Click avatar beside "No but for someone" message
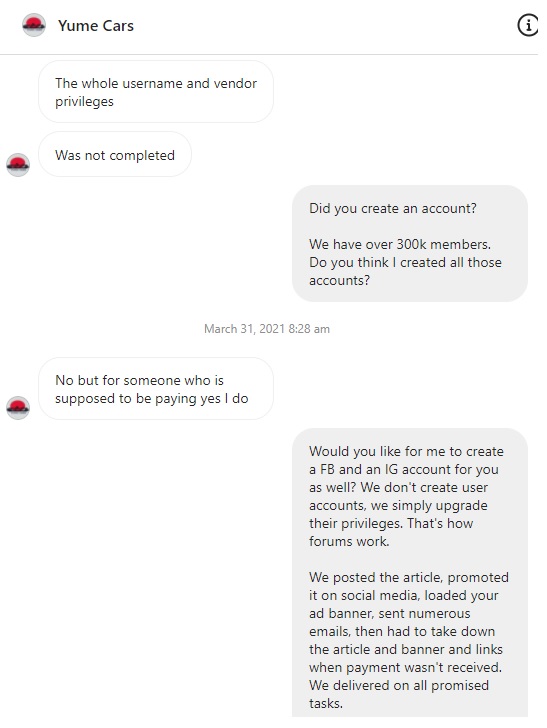547x728 pixels. (x=18, y=408)
